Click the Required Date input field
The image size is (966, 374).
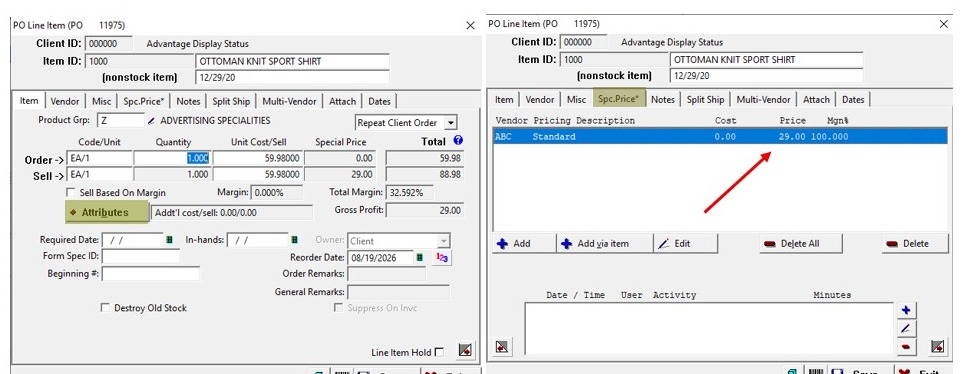click(x=132, y=241)
